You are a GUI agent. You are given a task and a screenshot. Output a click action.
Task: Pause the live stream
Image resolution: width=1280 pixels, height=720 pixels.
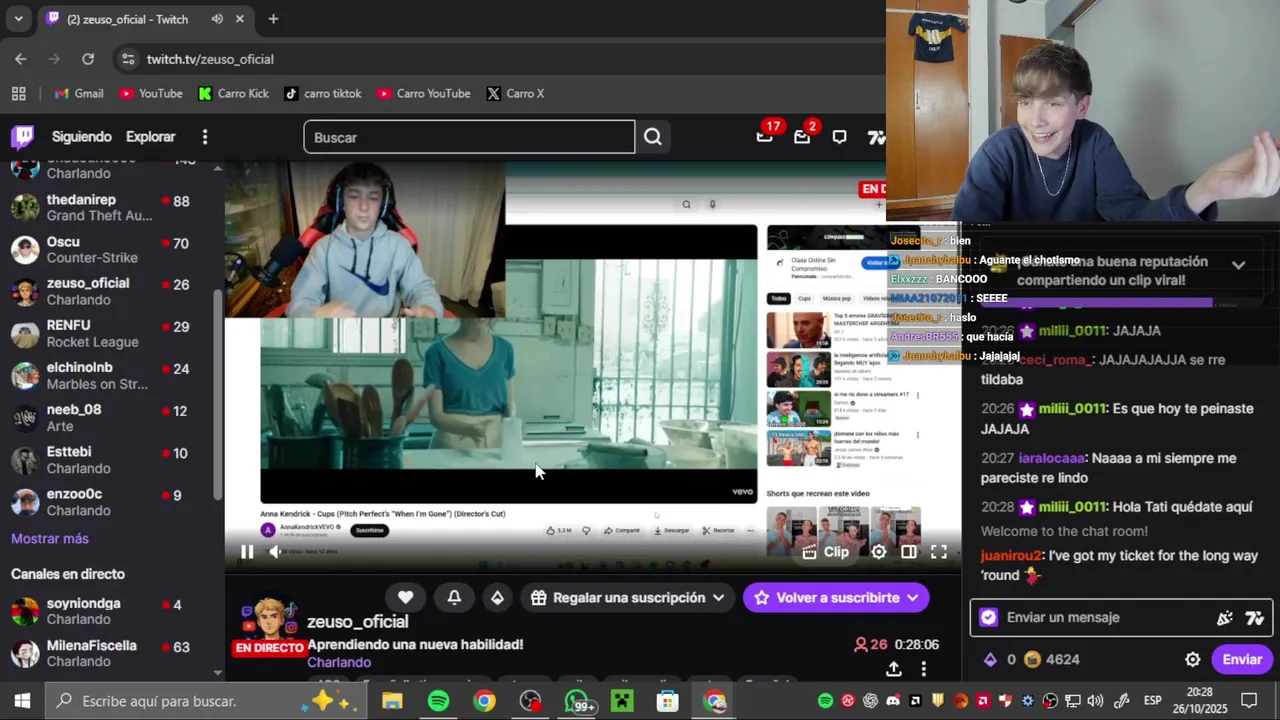pos(247,551)
